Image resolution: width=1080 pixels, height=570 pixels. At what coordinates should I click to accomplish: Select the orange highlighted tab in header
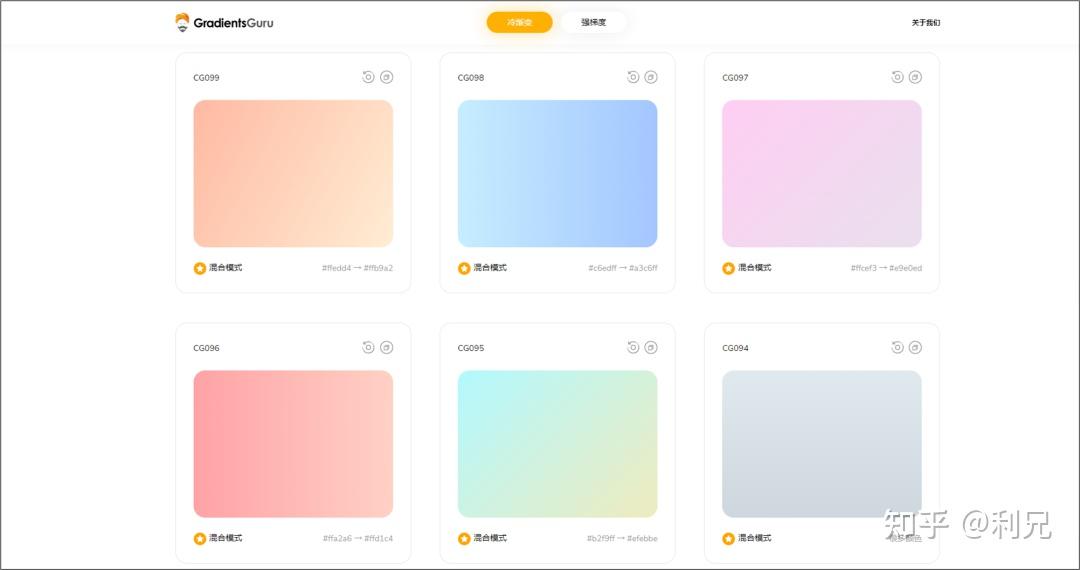(x=519, y=22)
